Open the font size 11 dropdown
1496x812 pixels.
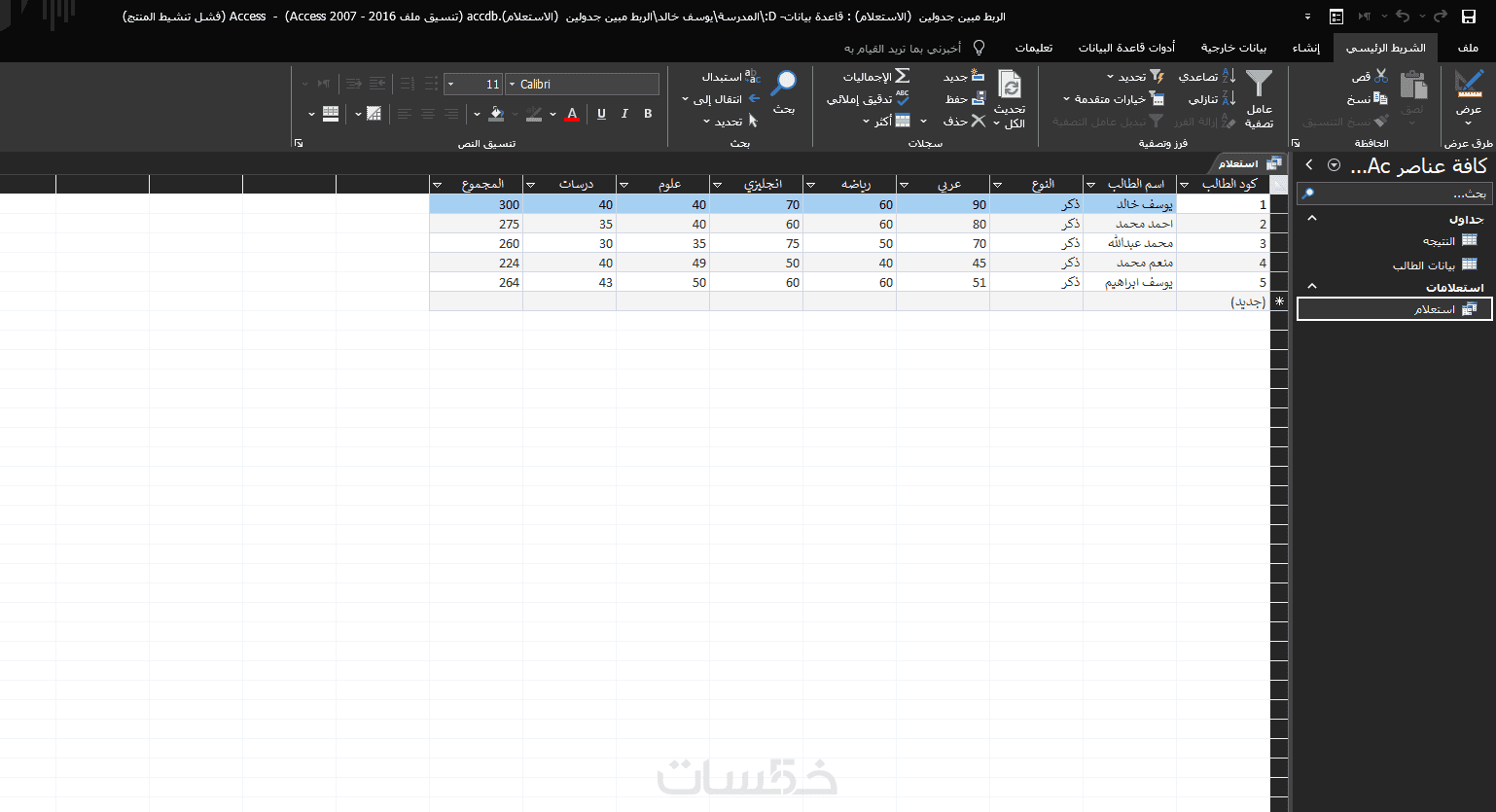(x=450, y=85)
